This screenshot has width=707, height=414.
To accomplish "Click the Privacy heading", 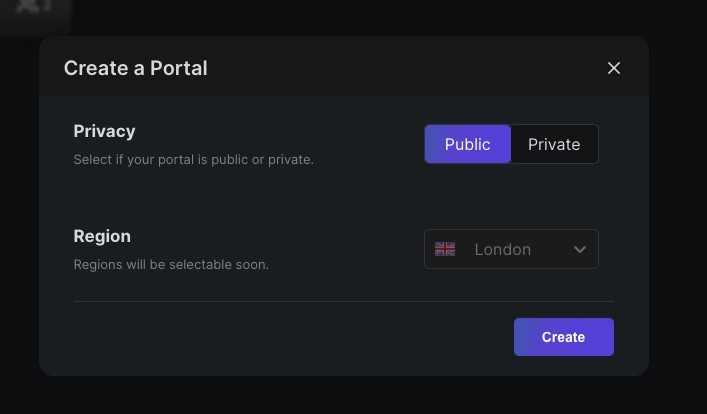I will pyautogui.click(x=104, y=131).
